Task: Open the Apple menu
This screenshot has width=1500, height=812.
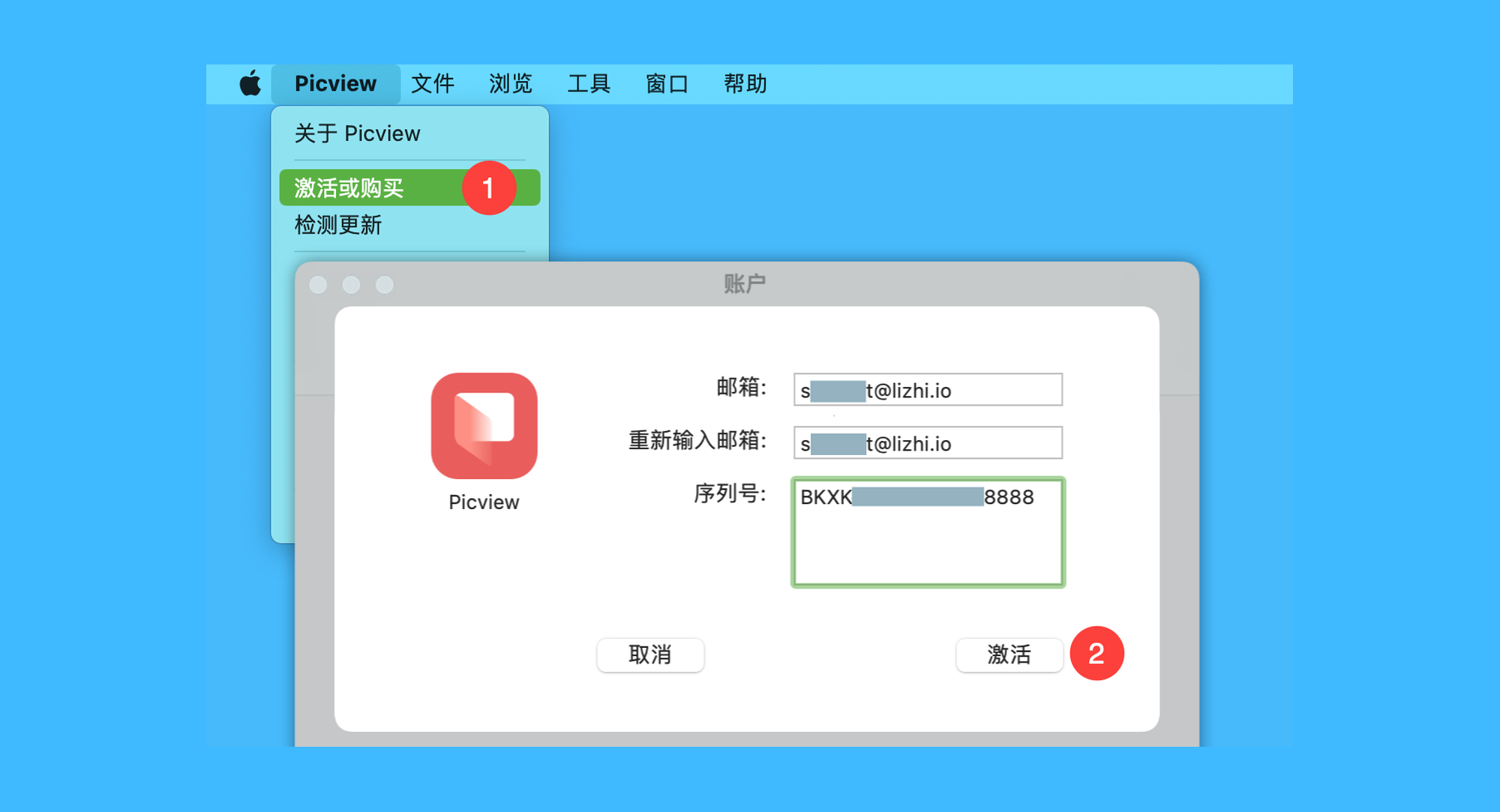Action: 250,83
